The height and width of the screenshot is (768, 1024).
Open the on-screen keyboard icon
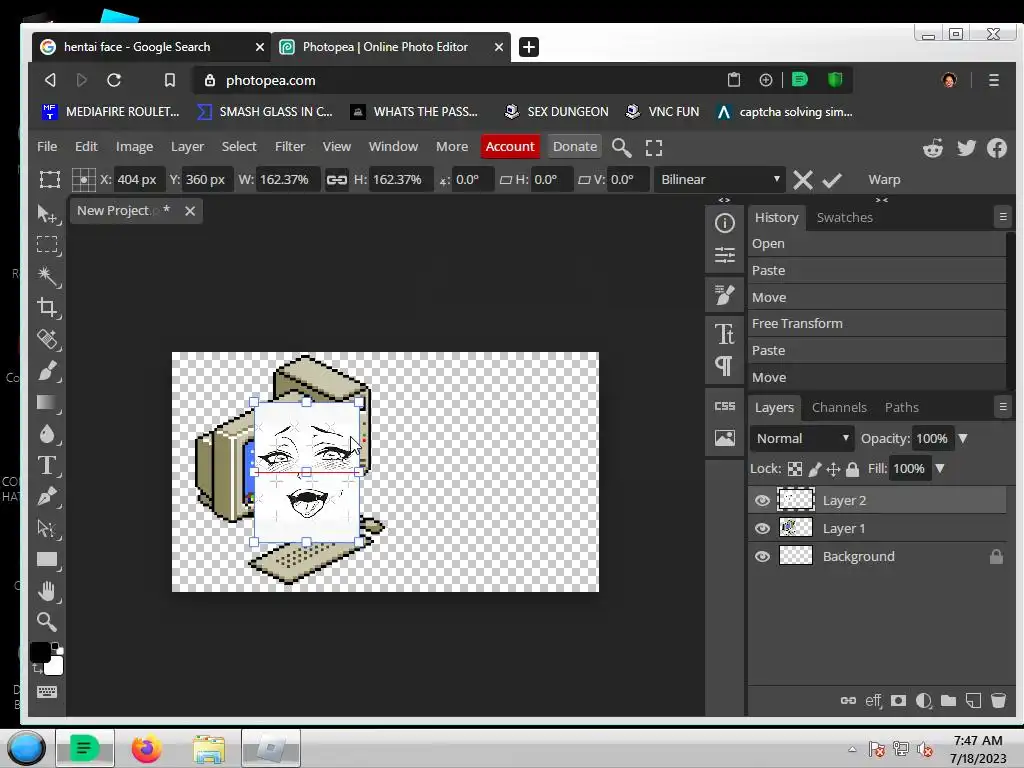tap(47, 692)
